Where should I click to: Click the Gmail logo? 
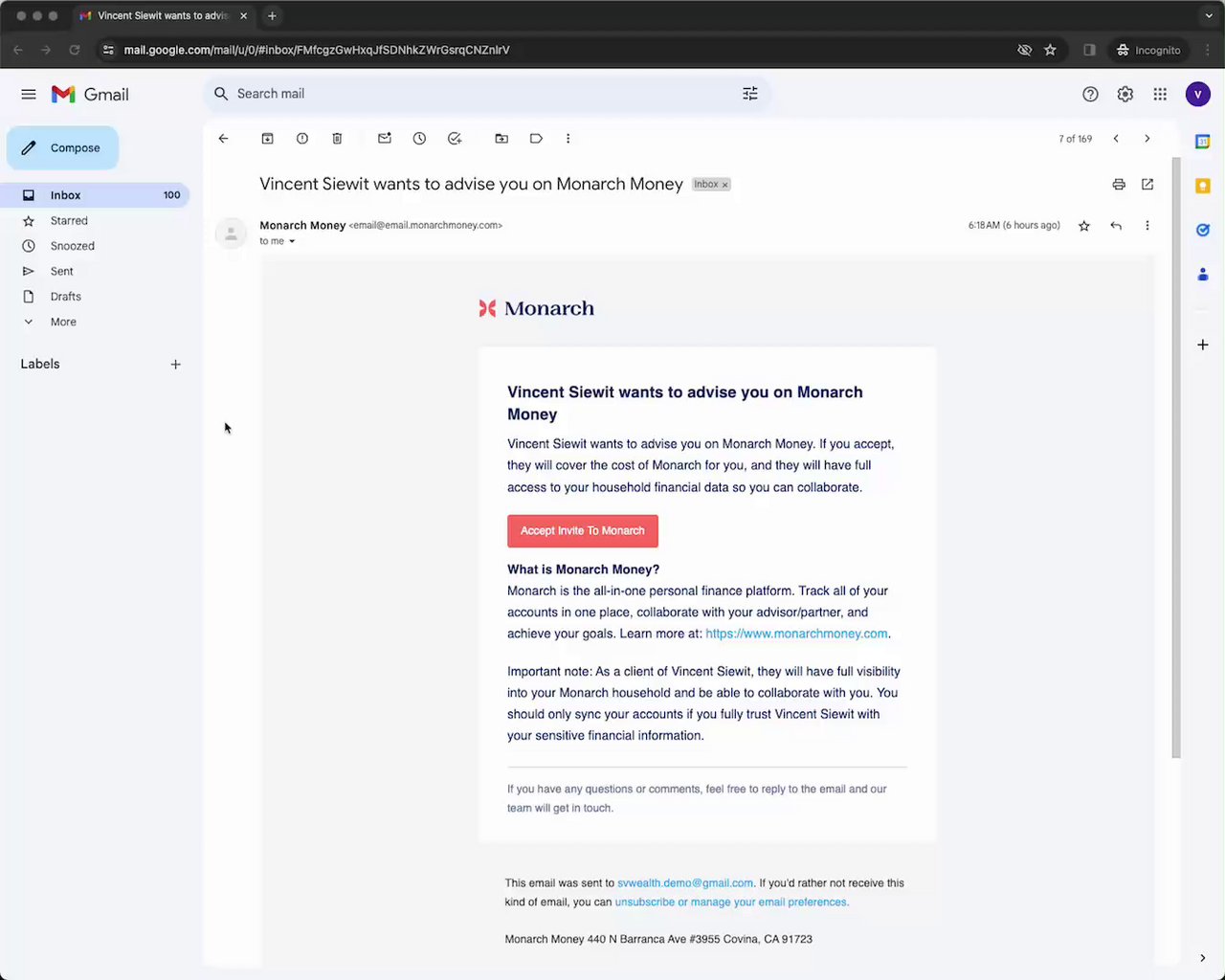click(90, 94)
